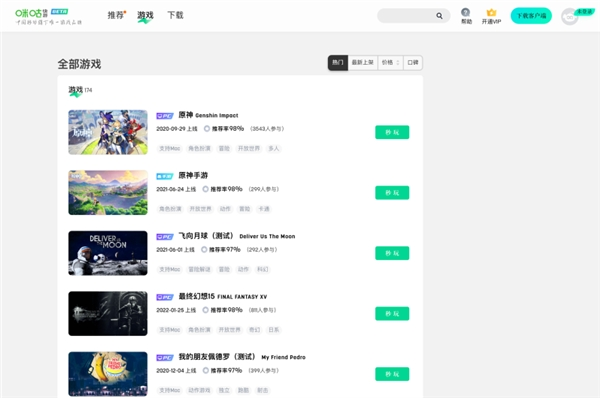Screen dimensions: 600x398
Task: Select the 口碑 sort option
Action: click(412, 63)
